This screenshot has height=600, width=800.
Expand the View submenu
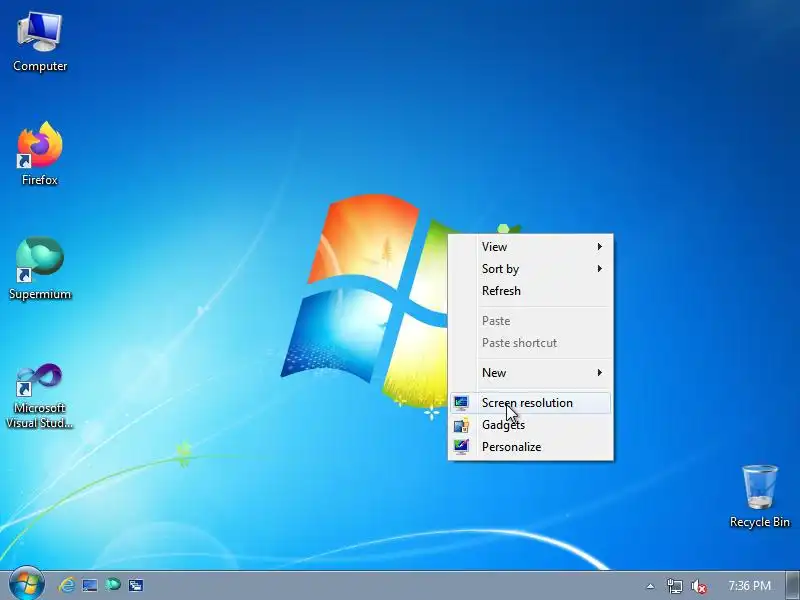531,247
